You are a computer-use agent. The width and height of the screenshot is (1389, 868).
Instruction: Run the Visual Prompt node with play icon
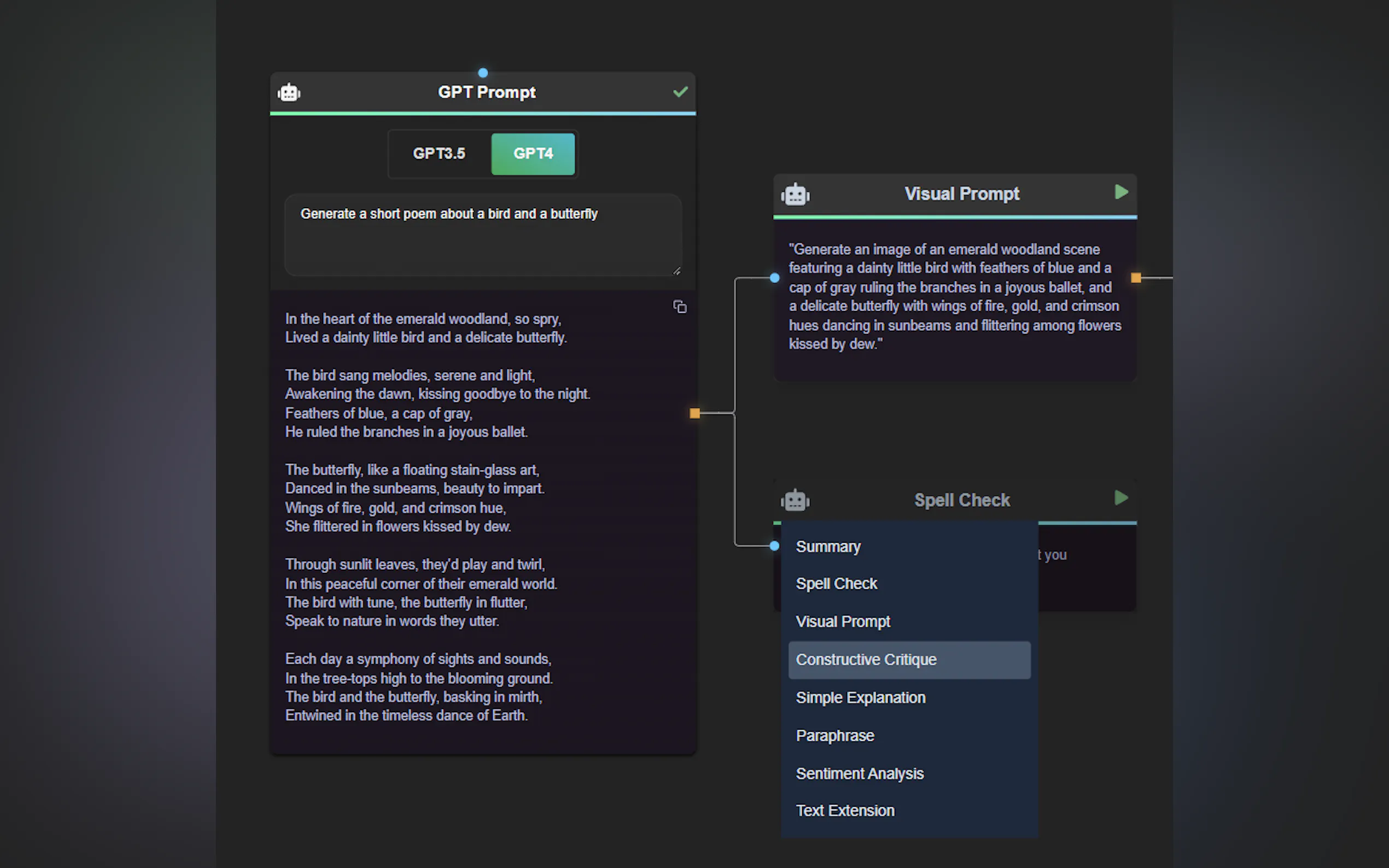click(x=1121, y=192)
